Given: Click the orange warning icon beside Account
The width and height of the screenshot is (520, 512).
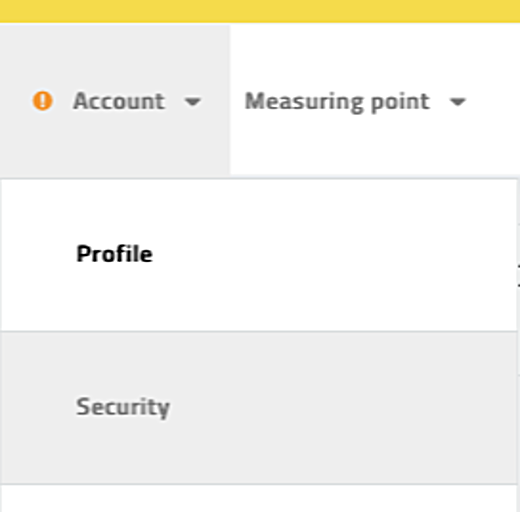Looking at the screenshot, I should pyautogui.click(x=42, y=101).
